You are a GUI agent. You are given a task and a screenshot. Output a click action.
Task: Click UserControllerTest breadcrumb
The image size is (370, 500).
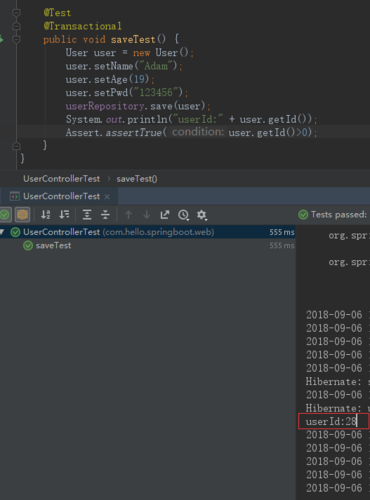point(61,179)
